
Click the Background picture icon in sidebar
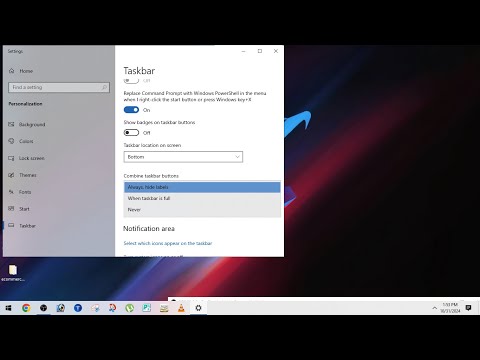point(11,124)
